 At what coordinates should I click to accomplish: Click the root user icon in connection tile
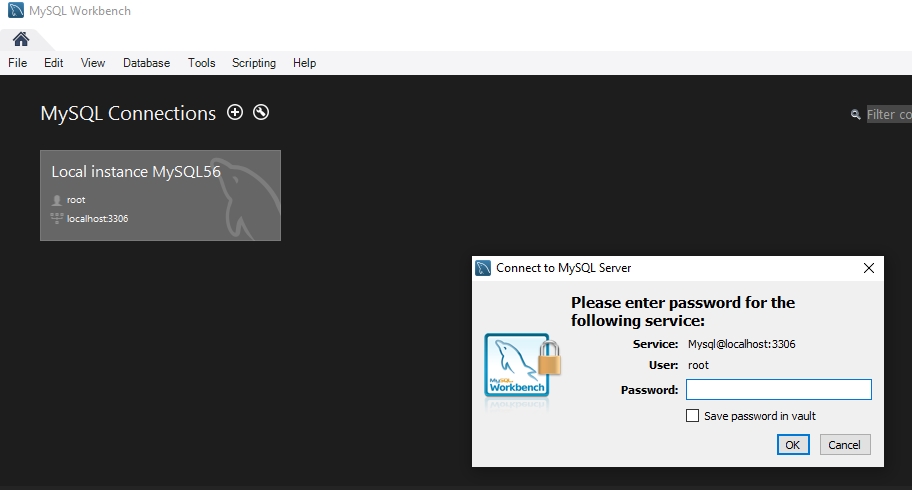tap(56, 200)
